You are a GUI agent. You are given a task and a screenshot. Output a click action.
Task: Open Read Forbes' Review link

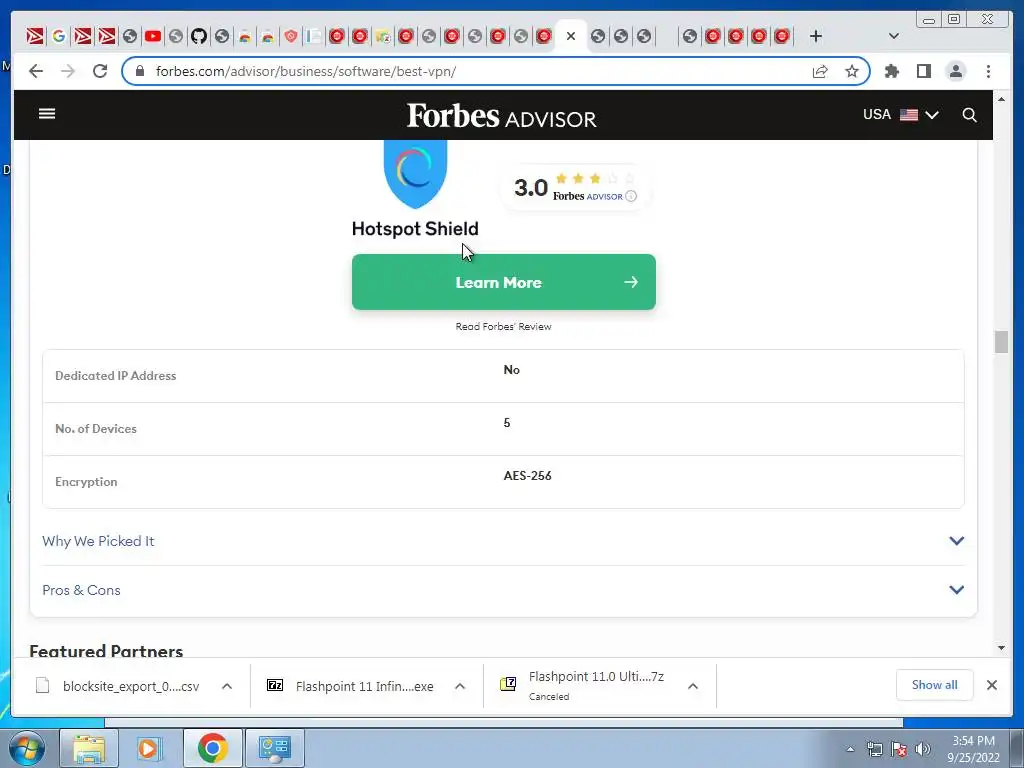pos(504,327)
